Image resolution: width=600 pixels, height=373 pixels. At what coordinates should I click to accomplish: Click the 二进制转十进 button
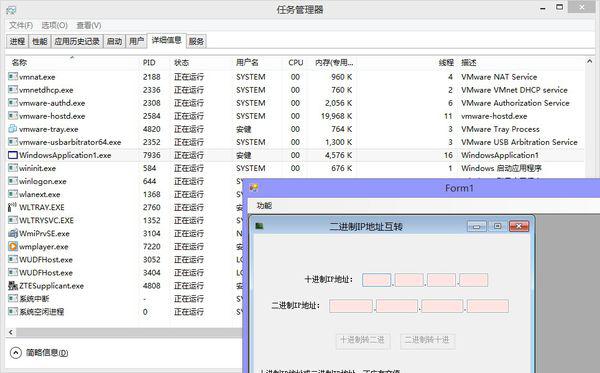pos(427,340)
